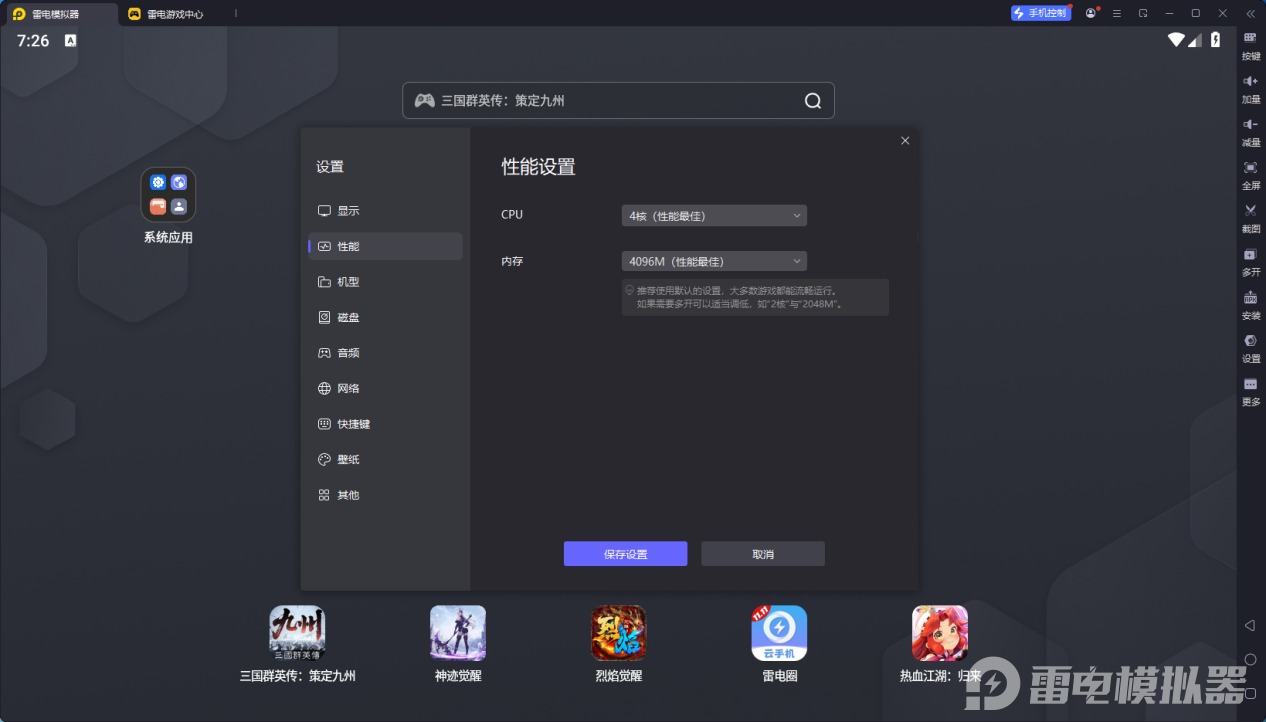1266x722 pixels.
Task: Launch the 雷电圈 app
Action: (779, 633)
